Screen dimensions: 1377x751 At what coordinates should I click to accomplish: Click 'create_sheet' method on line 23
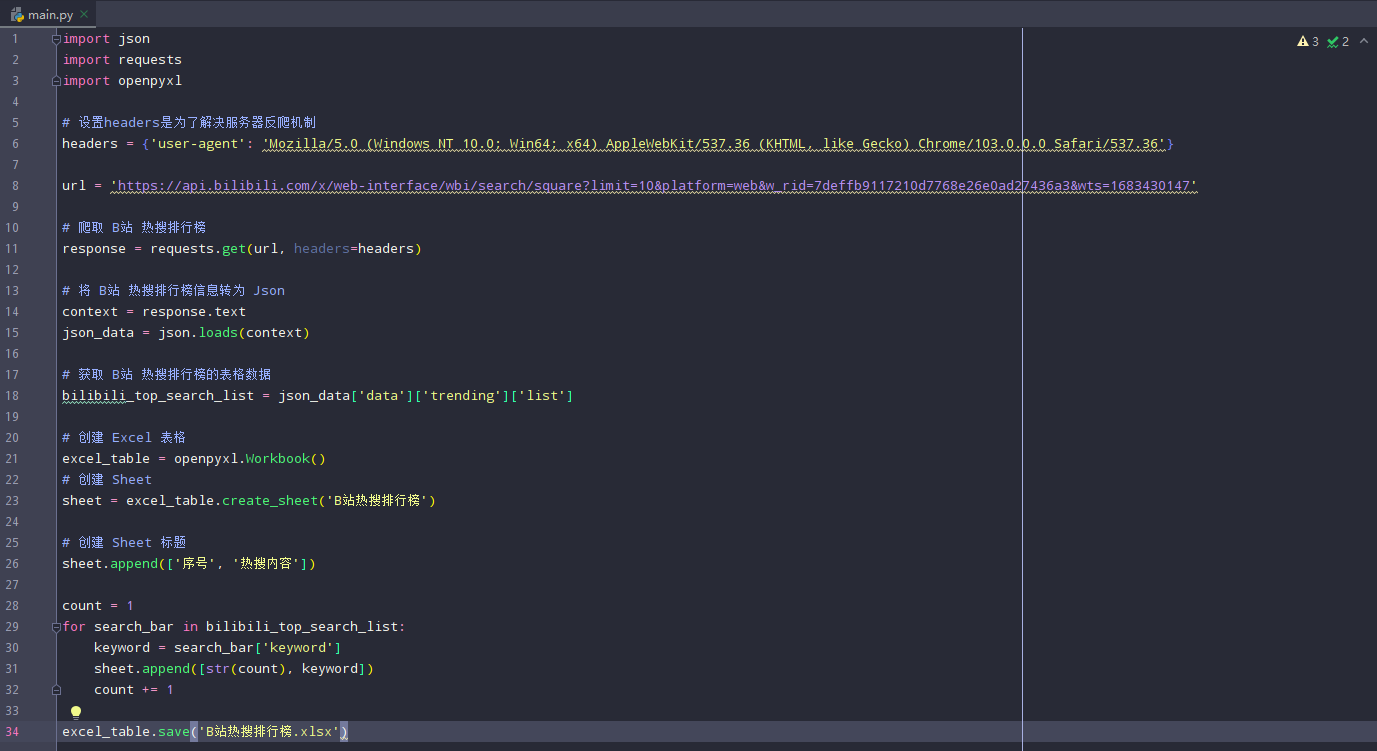[270, 501]
